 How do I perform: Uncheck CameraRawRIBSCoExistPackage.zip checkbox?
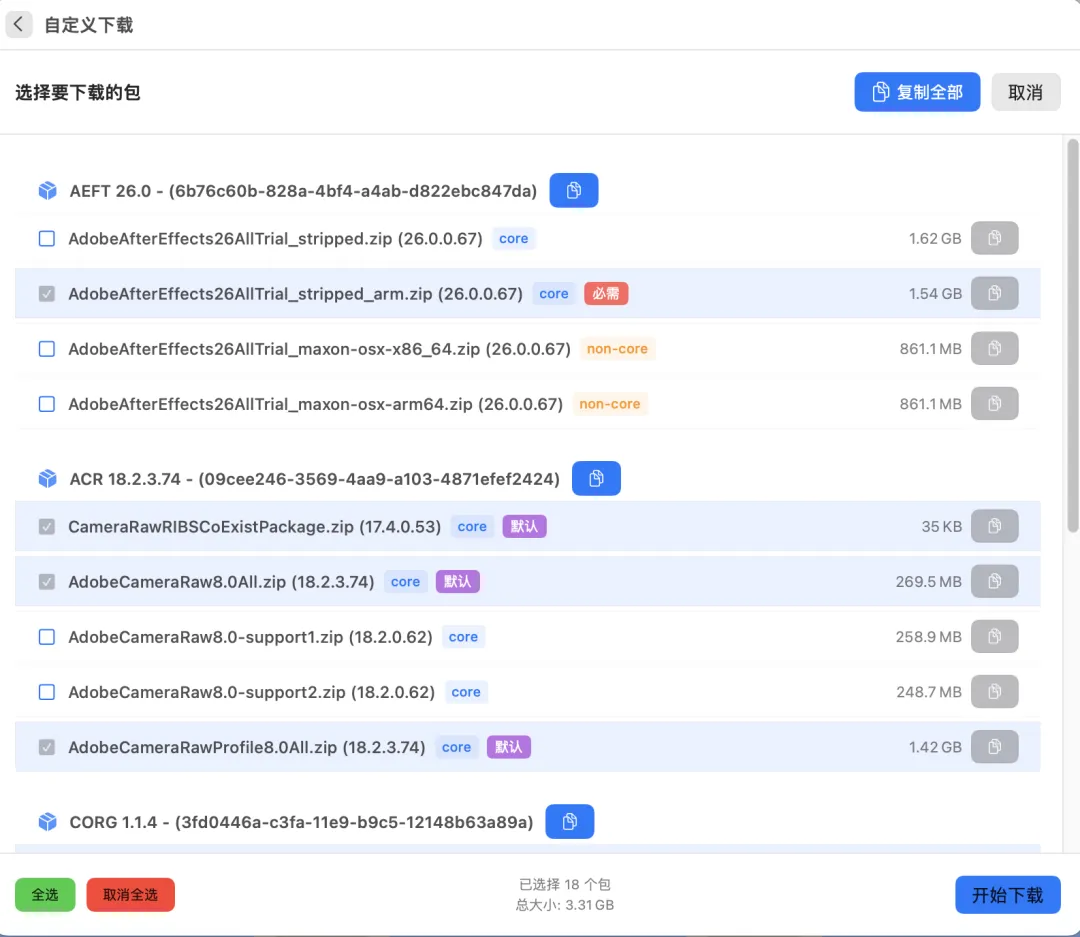(47, 526)
